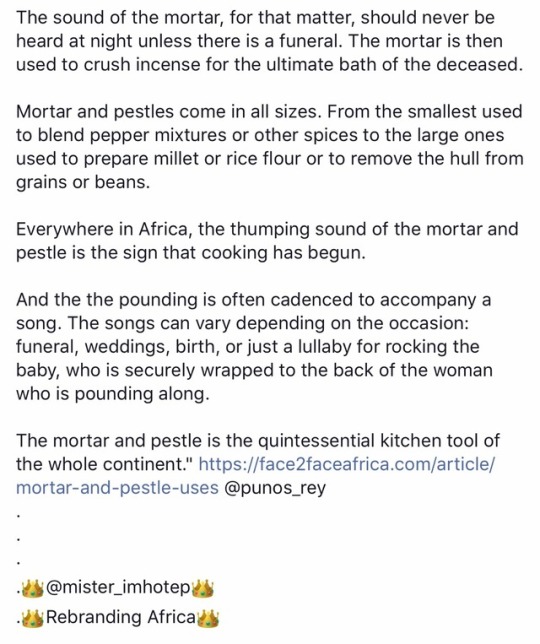Click the crown emoji before @mister_imhotep

click(32, 588)
